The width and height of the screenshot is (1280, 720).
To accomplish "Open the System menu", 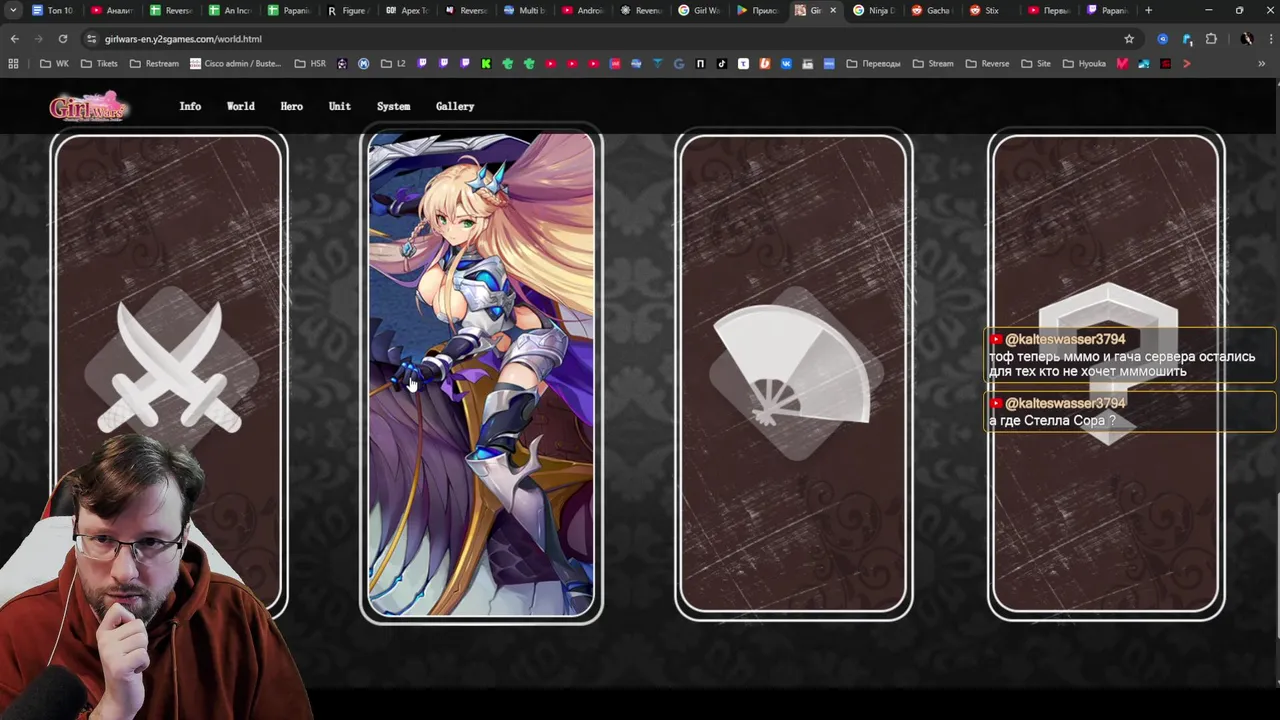I will coord(393,106).
